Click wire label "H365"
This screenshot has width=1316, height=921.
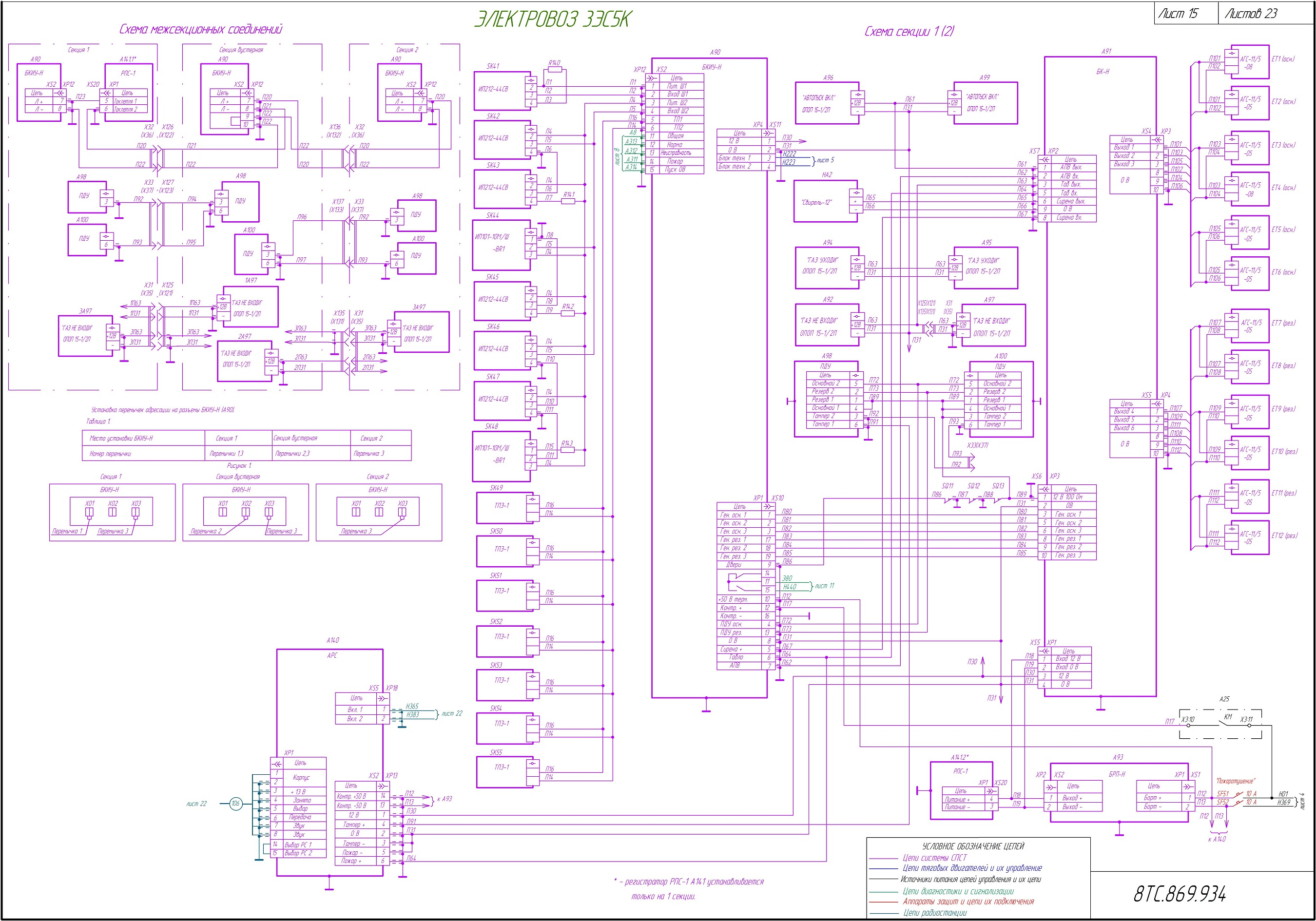[412, 706]
